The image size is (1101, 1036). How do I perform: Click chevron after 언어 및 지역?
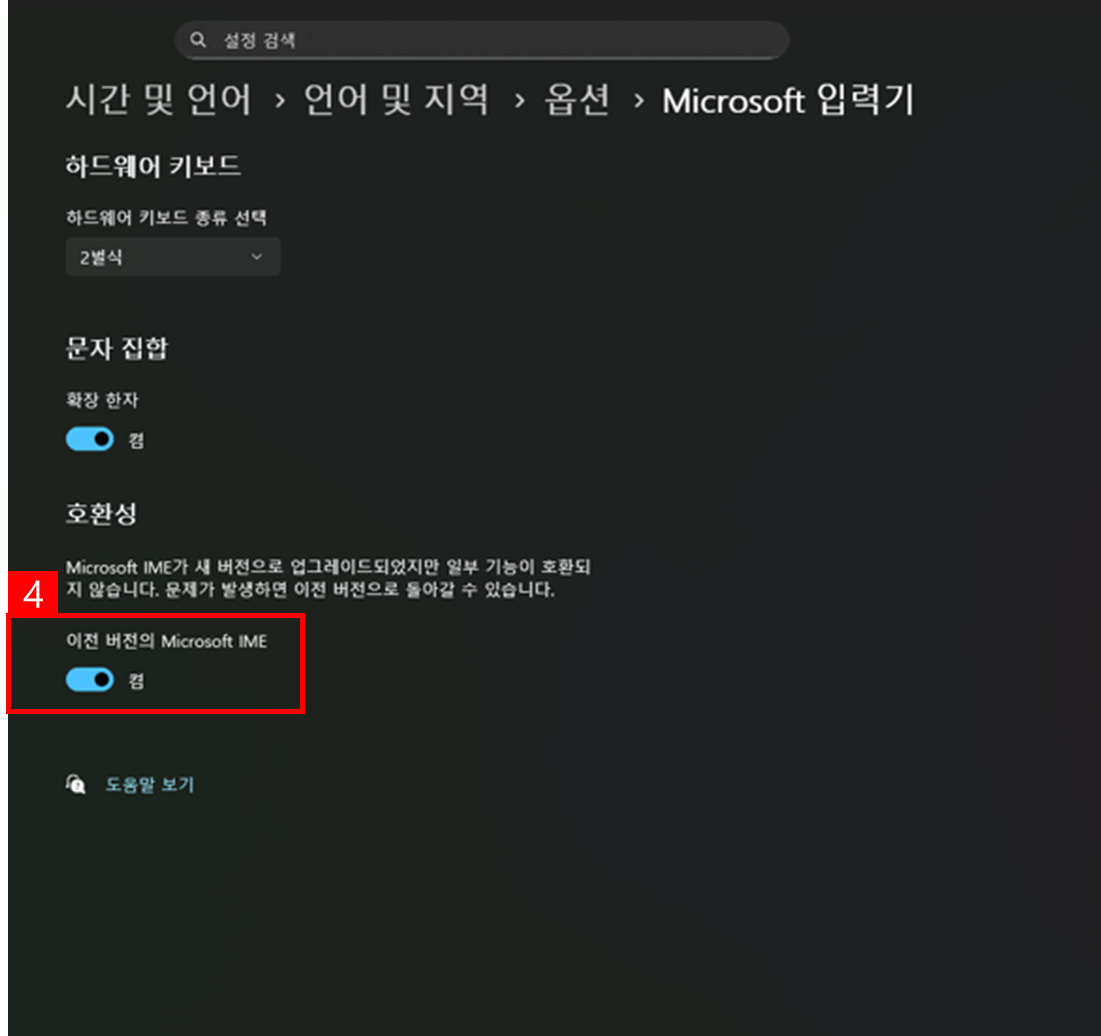519,101
